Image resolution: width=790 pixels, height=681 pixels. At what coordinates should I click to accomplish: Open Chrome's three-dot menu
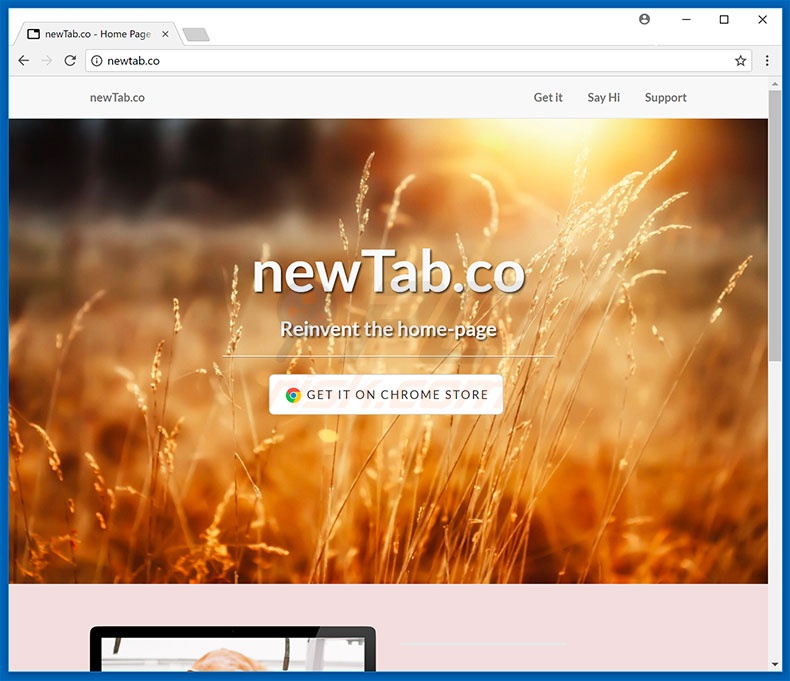click(767, 61)
